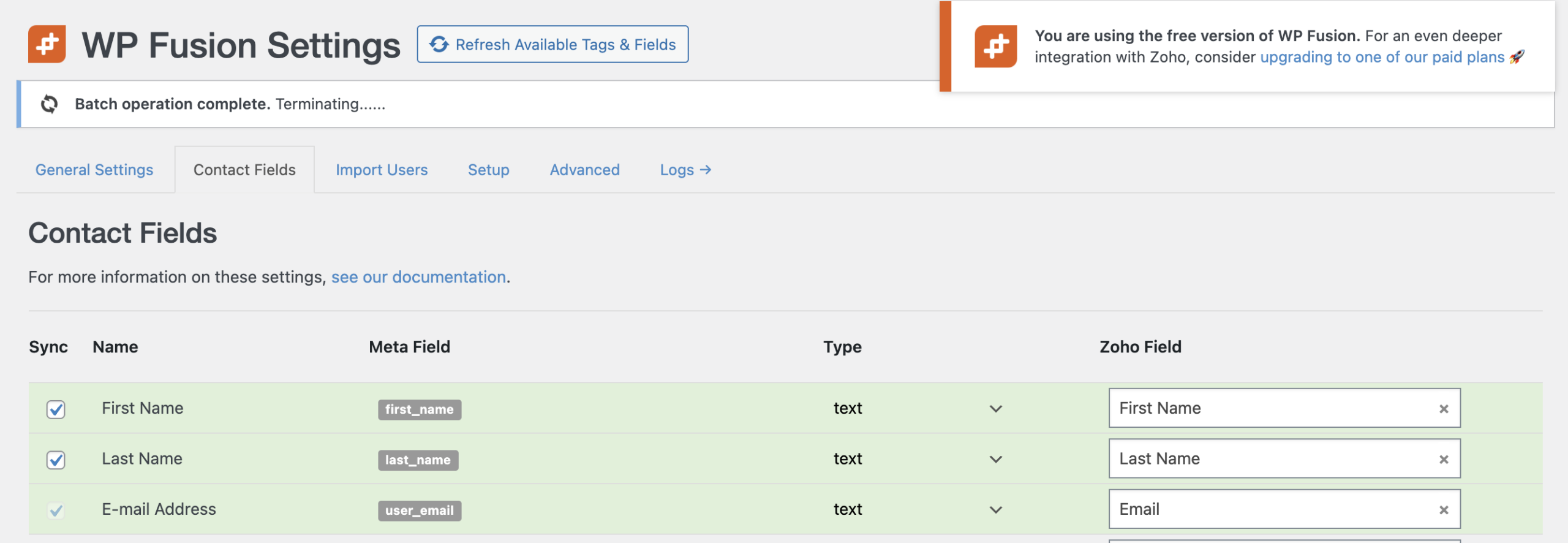Click Refresh Available Tags & Fields button
Viewport: 1568px width, 543px height.
[x=552, y=44]
